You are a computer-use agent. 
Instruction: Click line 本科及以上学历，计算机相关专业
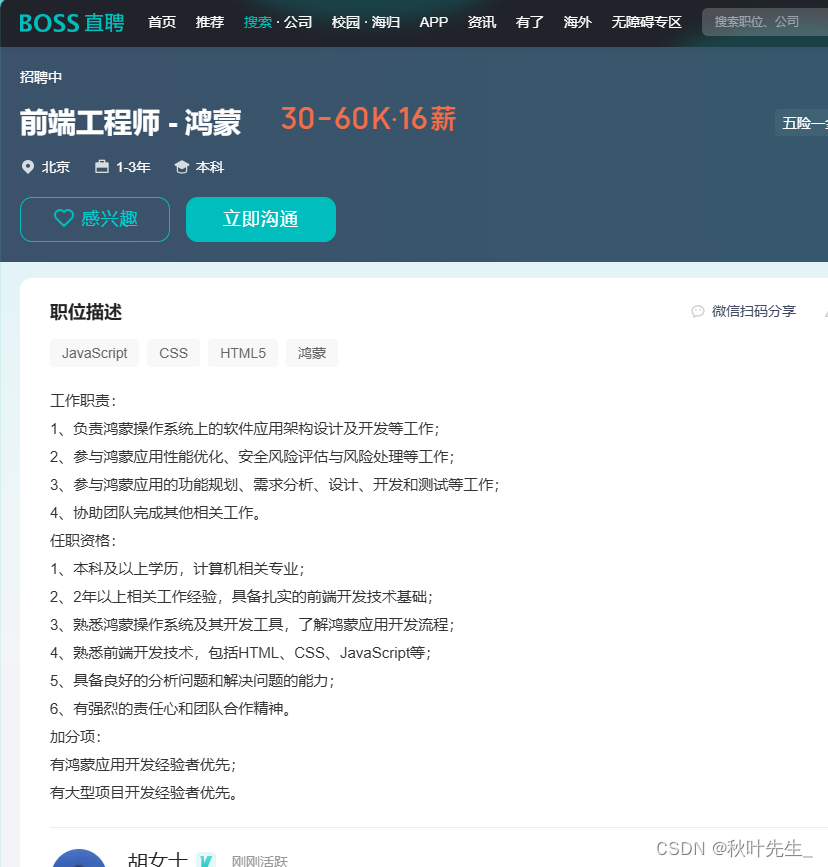click(177, 569)
